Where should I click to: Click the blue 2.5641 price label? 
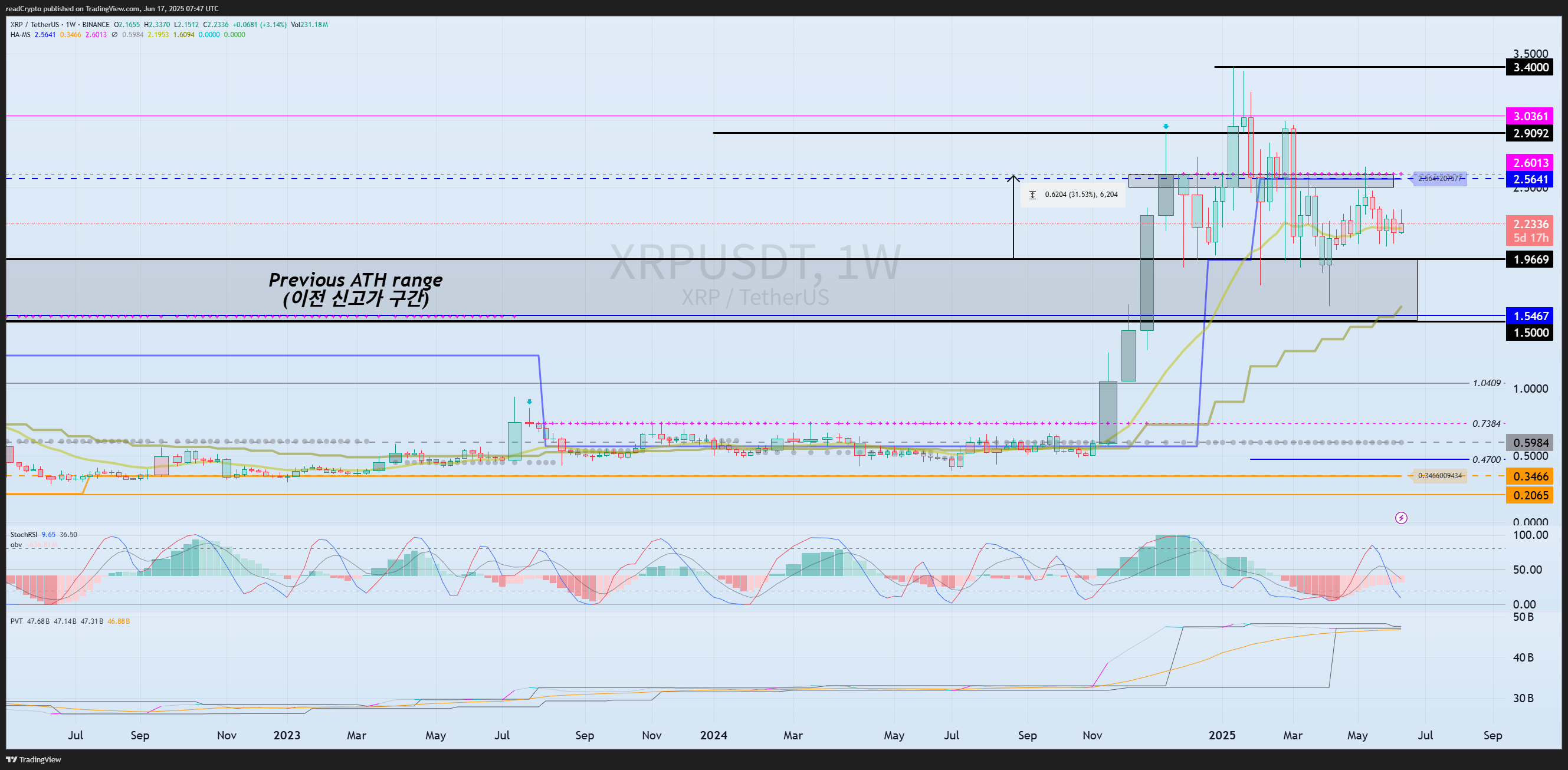(x=1530, y=179)
